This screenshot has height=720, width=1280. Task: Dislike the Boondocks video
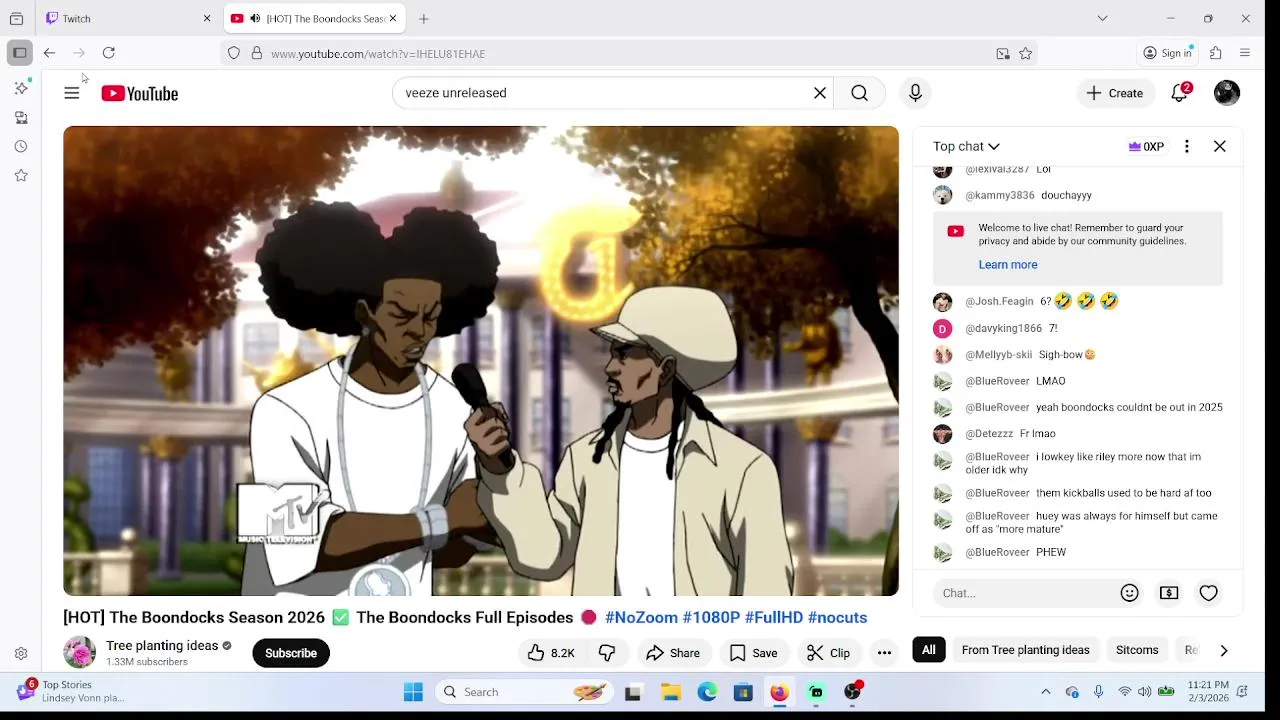click(607, 653)
